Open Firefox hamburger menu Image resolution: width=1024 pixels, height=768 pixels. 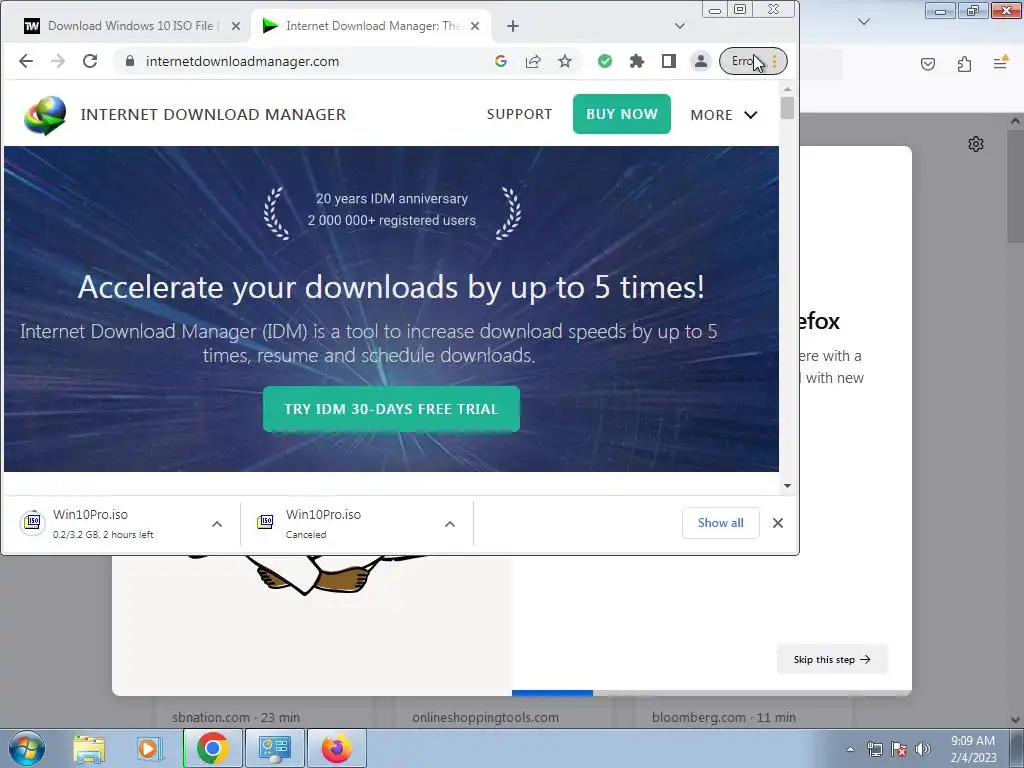[x=1000, y=63]
